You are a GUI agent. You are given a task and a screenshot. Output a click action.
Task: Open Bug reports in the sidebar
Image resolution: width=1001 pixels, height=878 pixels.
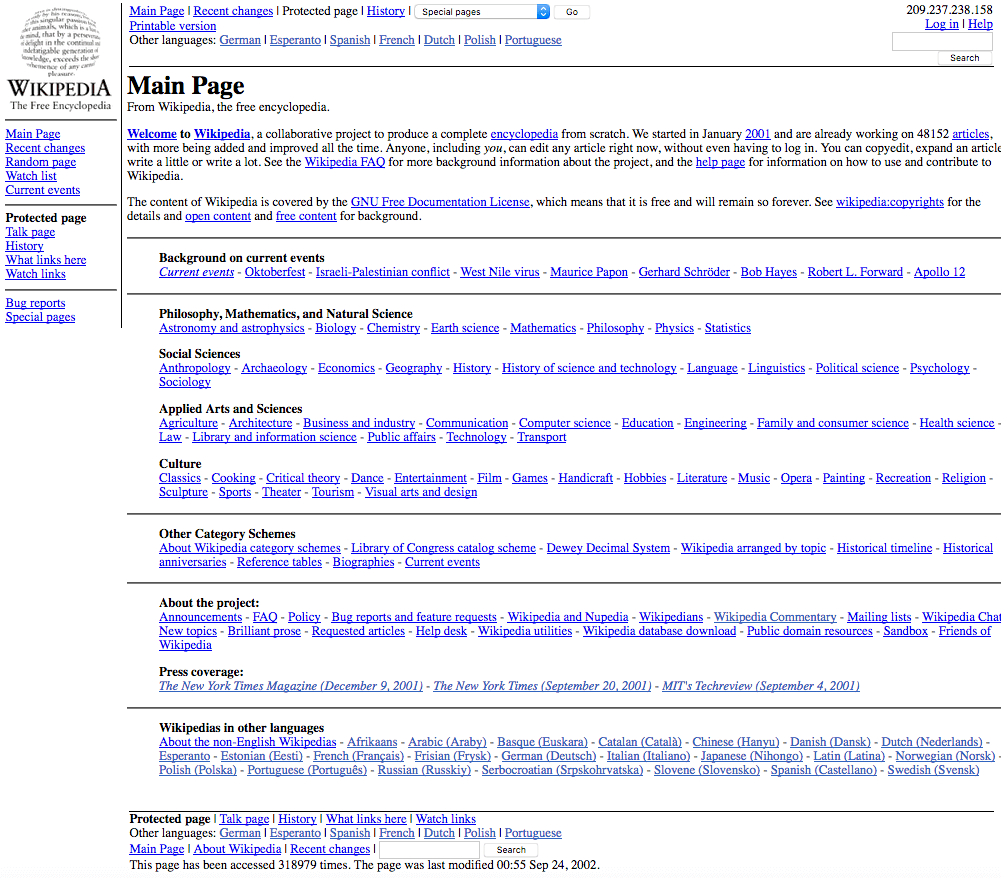pyautogui.click(x=35, y=303)
